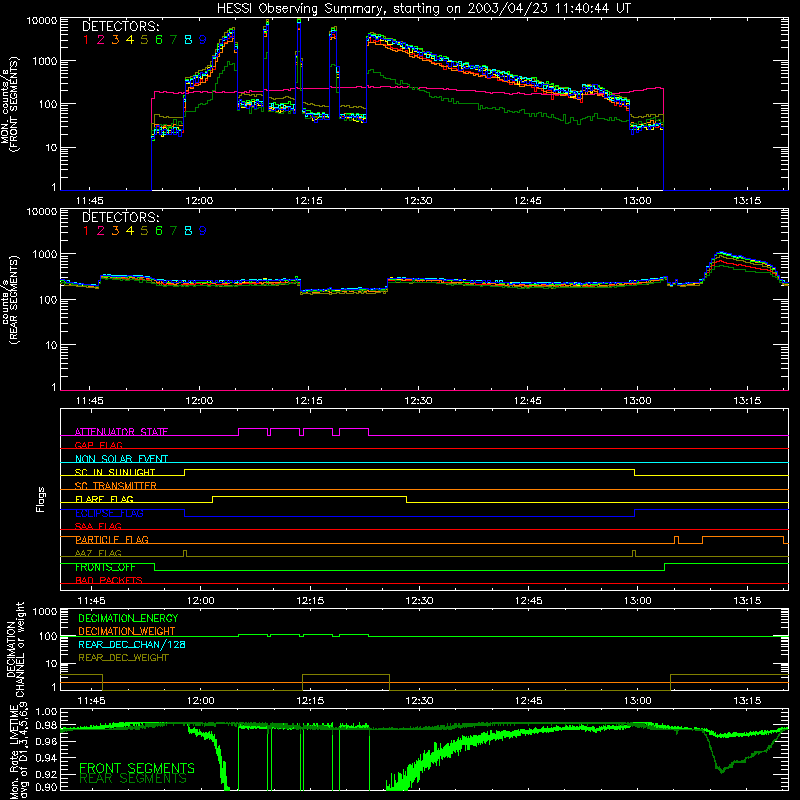Click 12:15 tick under rear segments plot

point(309,401)
